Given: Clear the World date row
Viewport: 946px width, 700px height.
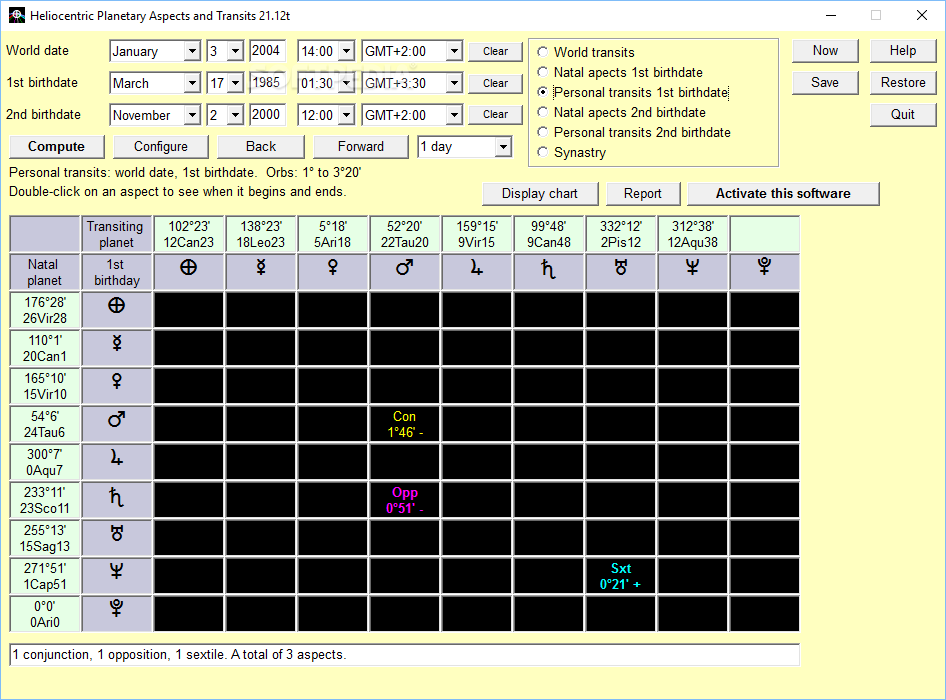Looking at the screenshot, I should coord(495,51).
